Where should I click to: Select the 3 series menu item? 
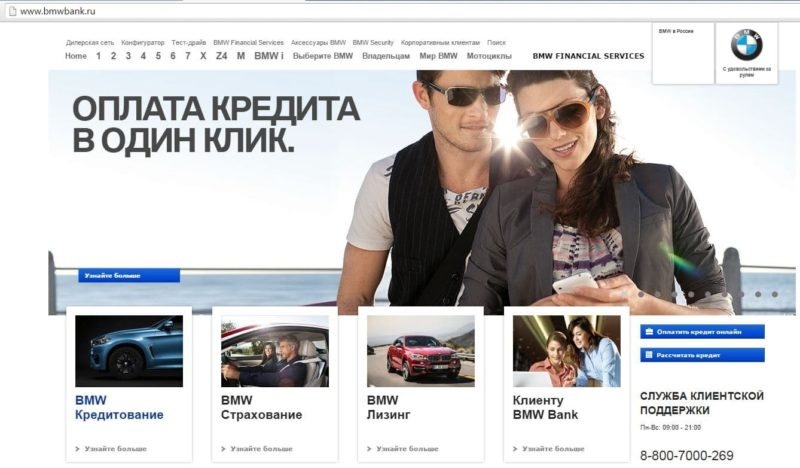pyautogui.click(x=128, y=56)
